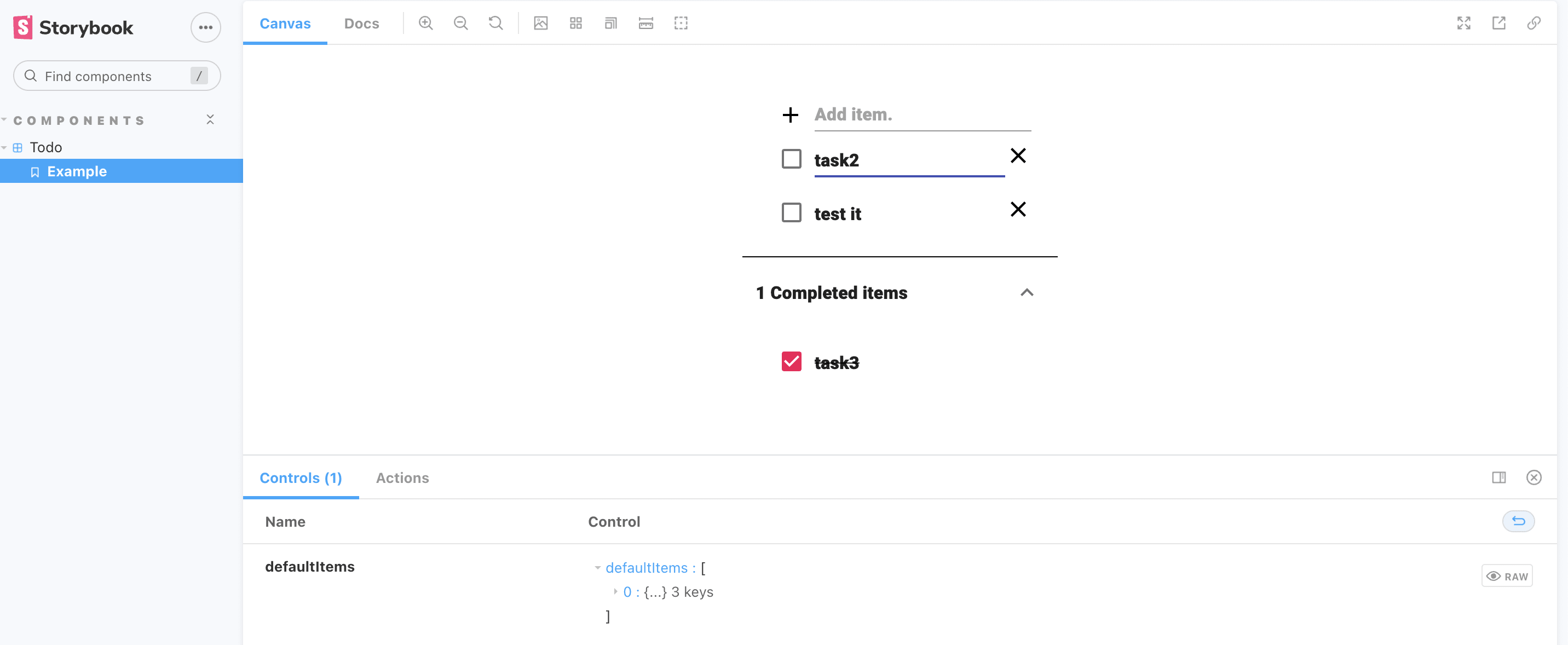
Task: Click the task3 completed item text
Action: coord(837,362)
